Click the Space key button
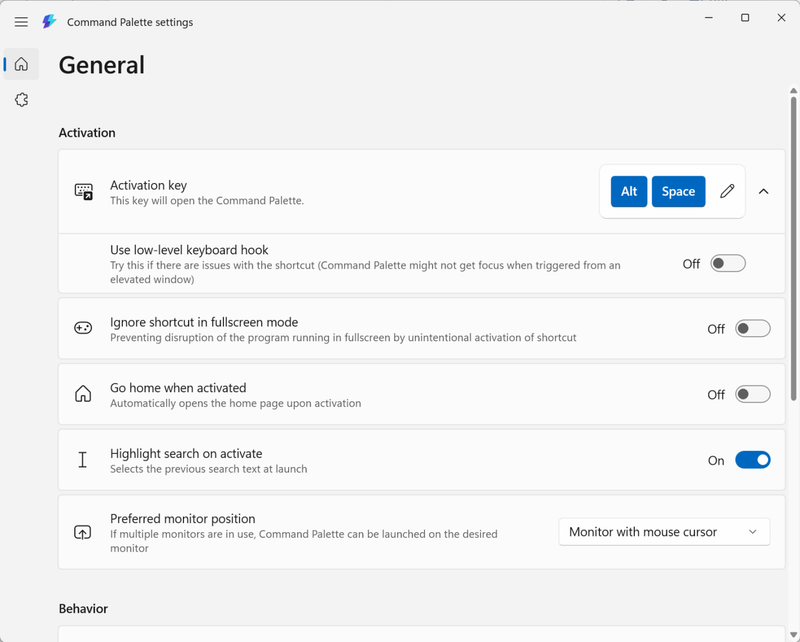This screenshot has height=642, width=800. click(x=678, y=191)
